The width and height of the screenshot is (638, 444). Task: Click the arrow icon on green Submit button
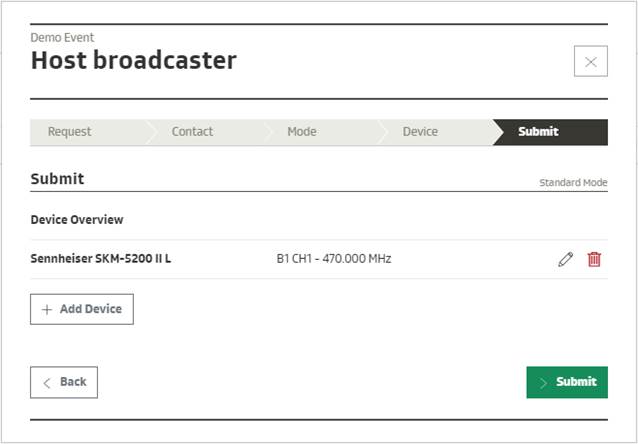tap(543, 382)
